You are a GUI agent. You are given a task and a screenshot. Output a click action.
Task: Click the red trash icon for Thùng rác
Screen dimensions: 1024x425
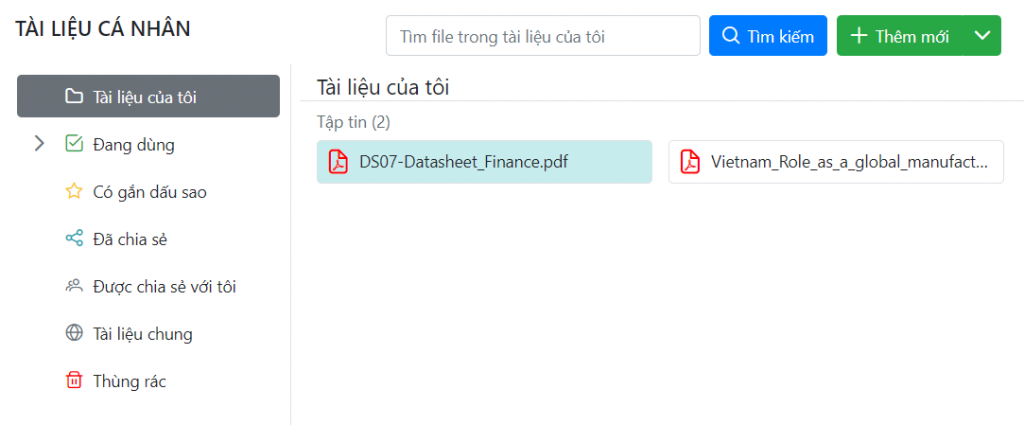pyautogui.click(x=74, y=381)
